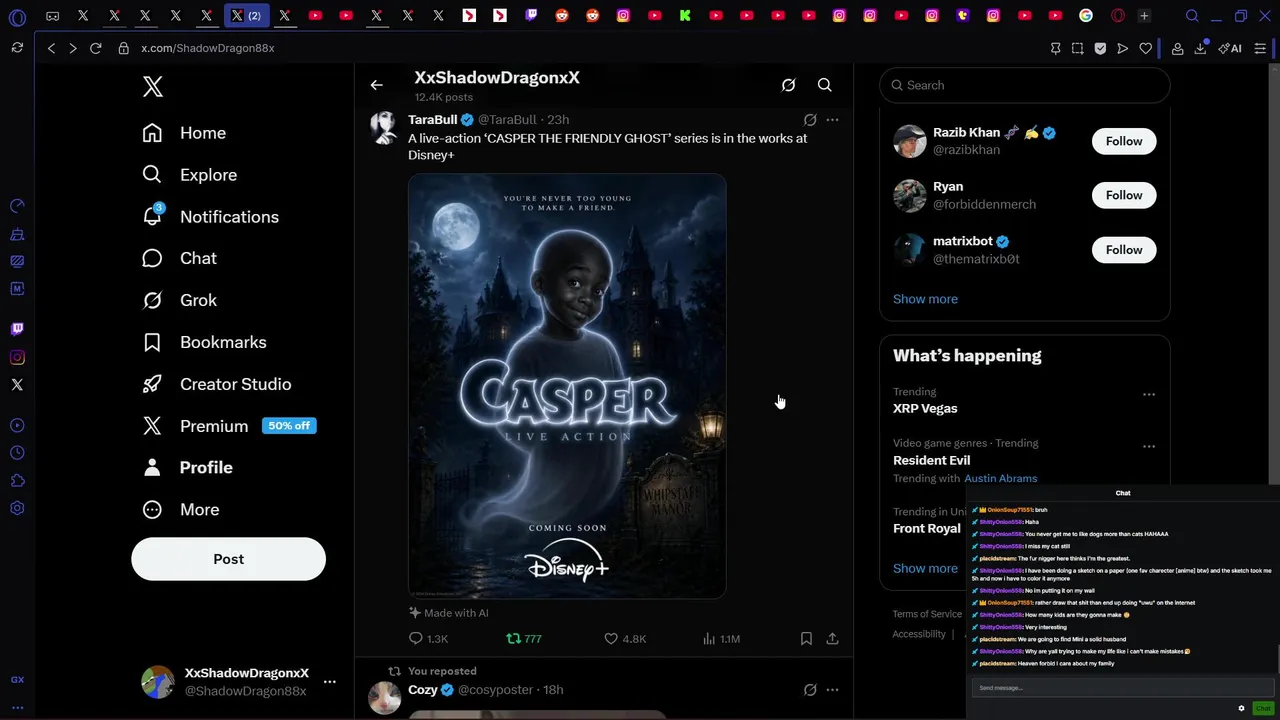This screenshot has height=720, width=1280.
Task: Click in the X Search field
Action: click(1025, 85)
